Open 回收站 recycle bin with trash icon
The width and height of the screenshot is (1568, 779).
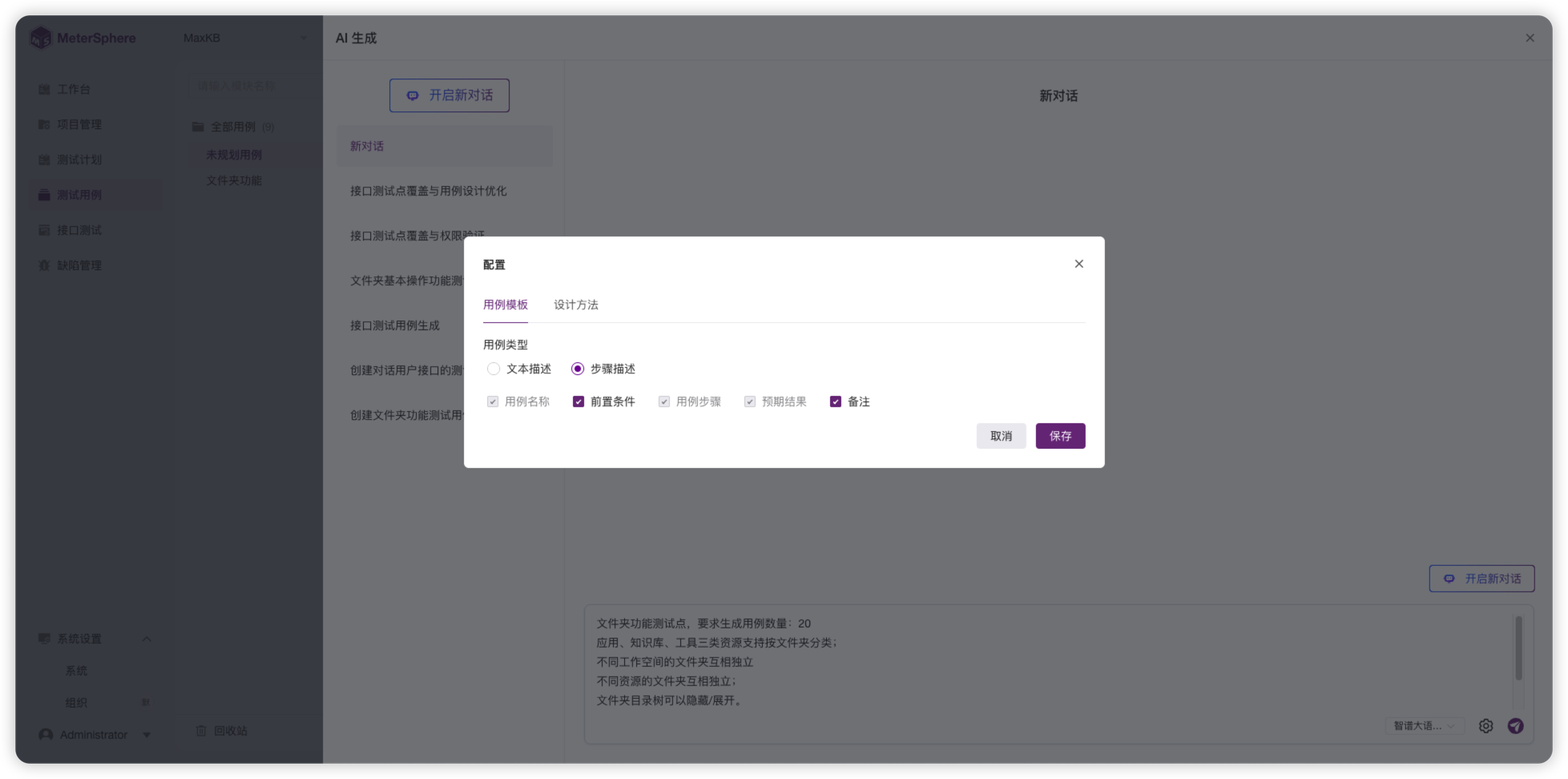click(201, 730)
